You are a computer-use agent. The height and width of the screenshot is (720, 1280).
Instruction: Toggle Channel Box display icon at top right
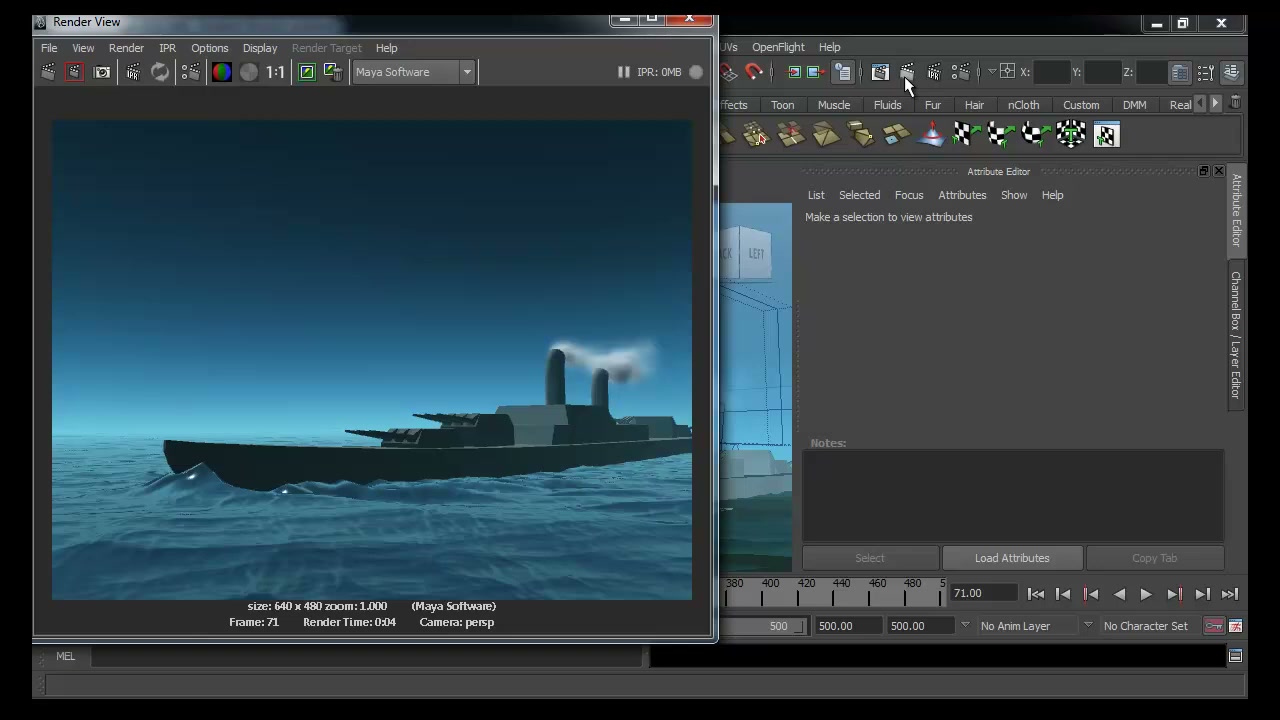pos(1232,72)
